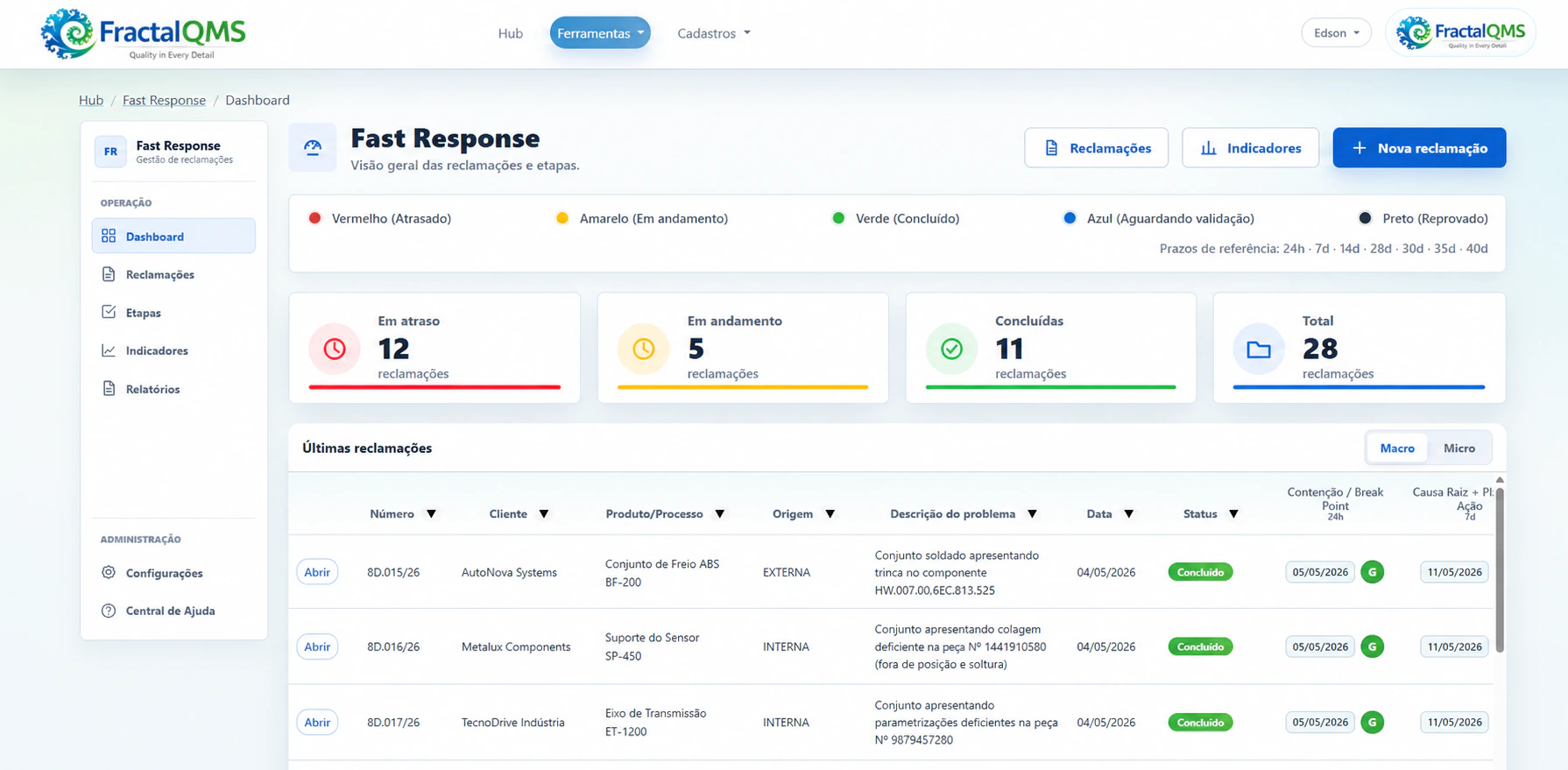Switch the table to Micro view
Image resolution: width=1568 pixels, height=770 pixels.
[x=1459, y=448]
